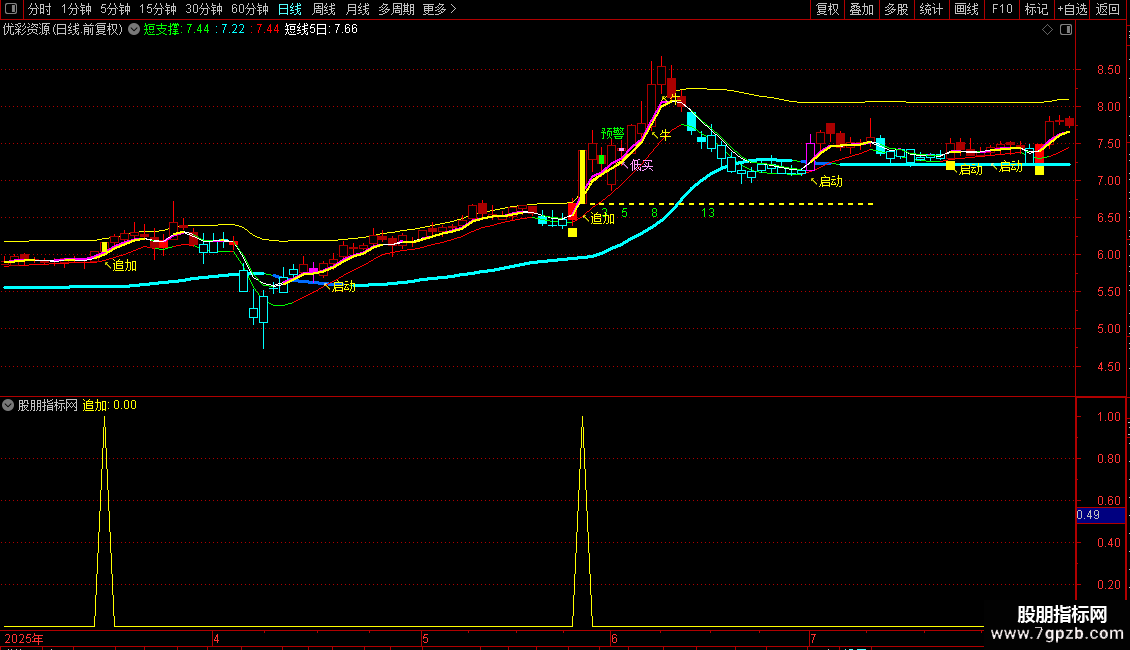Image resolution: width=1130 pixels, height=650 pixels.
Task: Switch to 日线 daily chart
Action: pyautogui.click(x=290, y=9)
